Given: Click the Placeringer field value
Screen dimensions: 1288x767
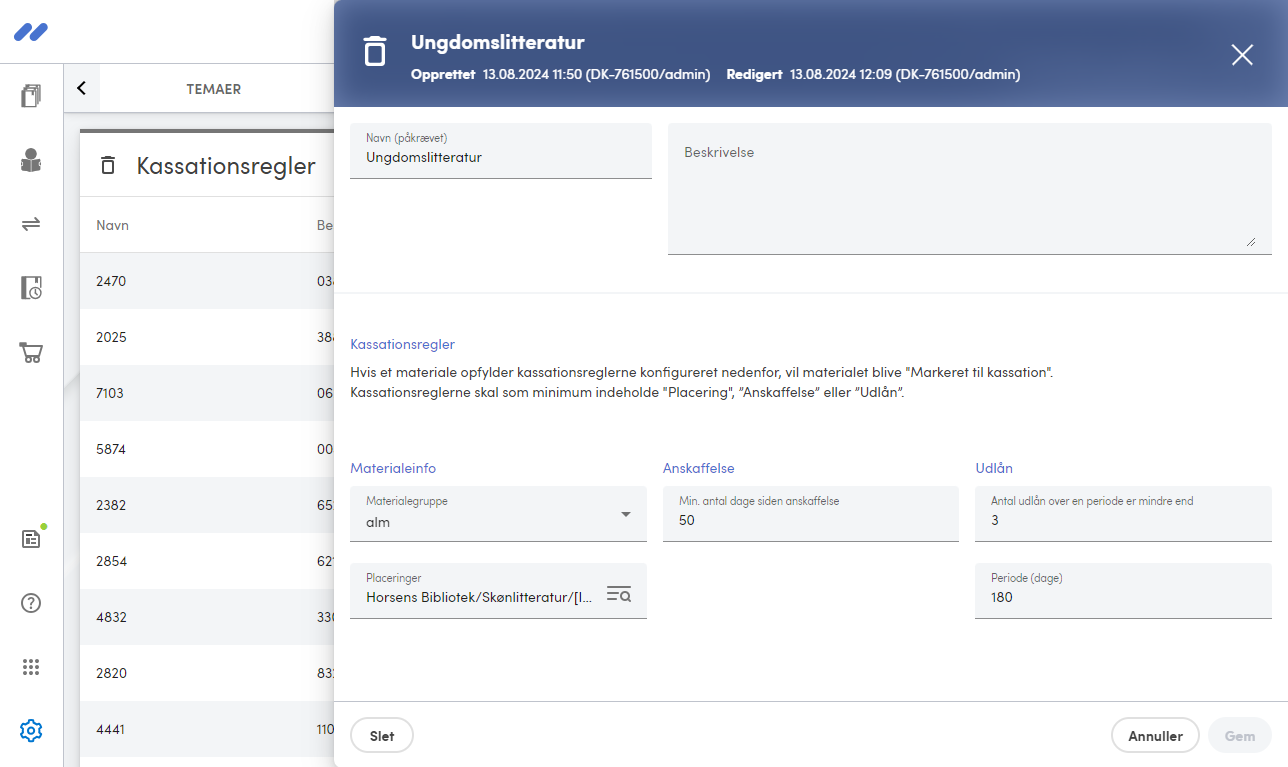Looking at the screenshot, I should click(x=480, y=597).
